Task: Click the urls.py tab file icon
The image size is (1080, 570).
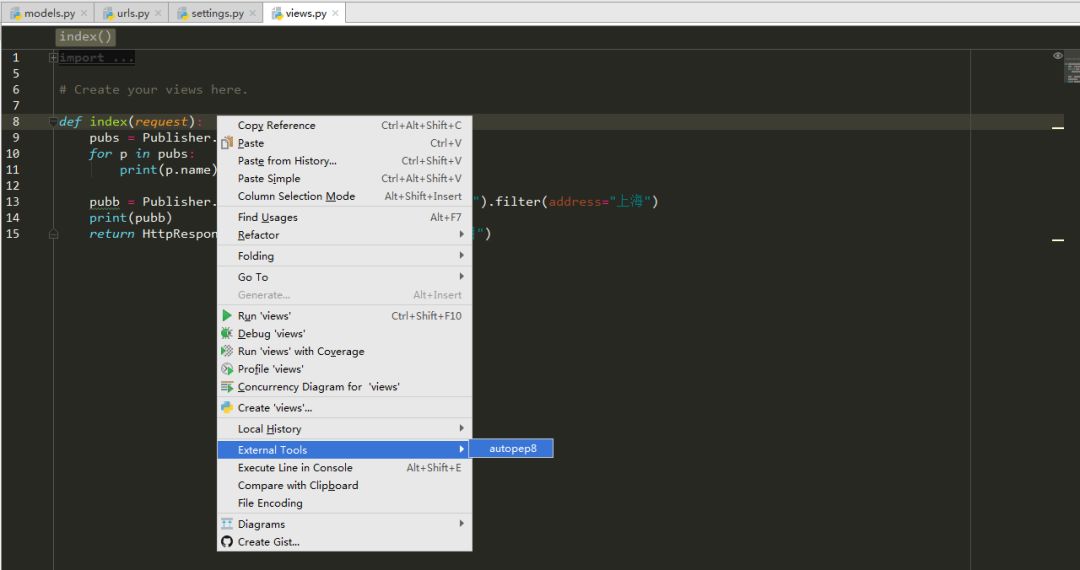Action: point(108,13)
